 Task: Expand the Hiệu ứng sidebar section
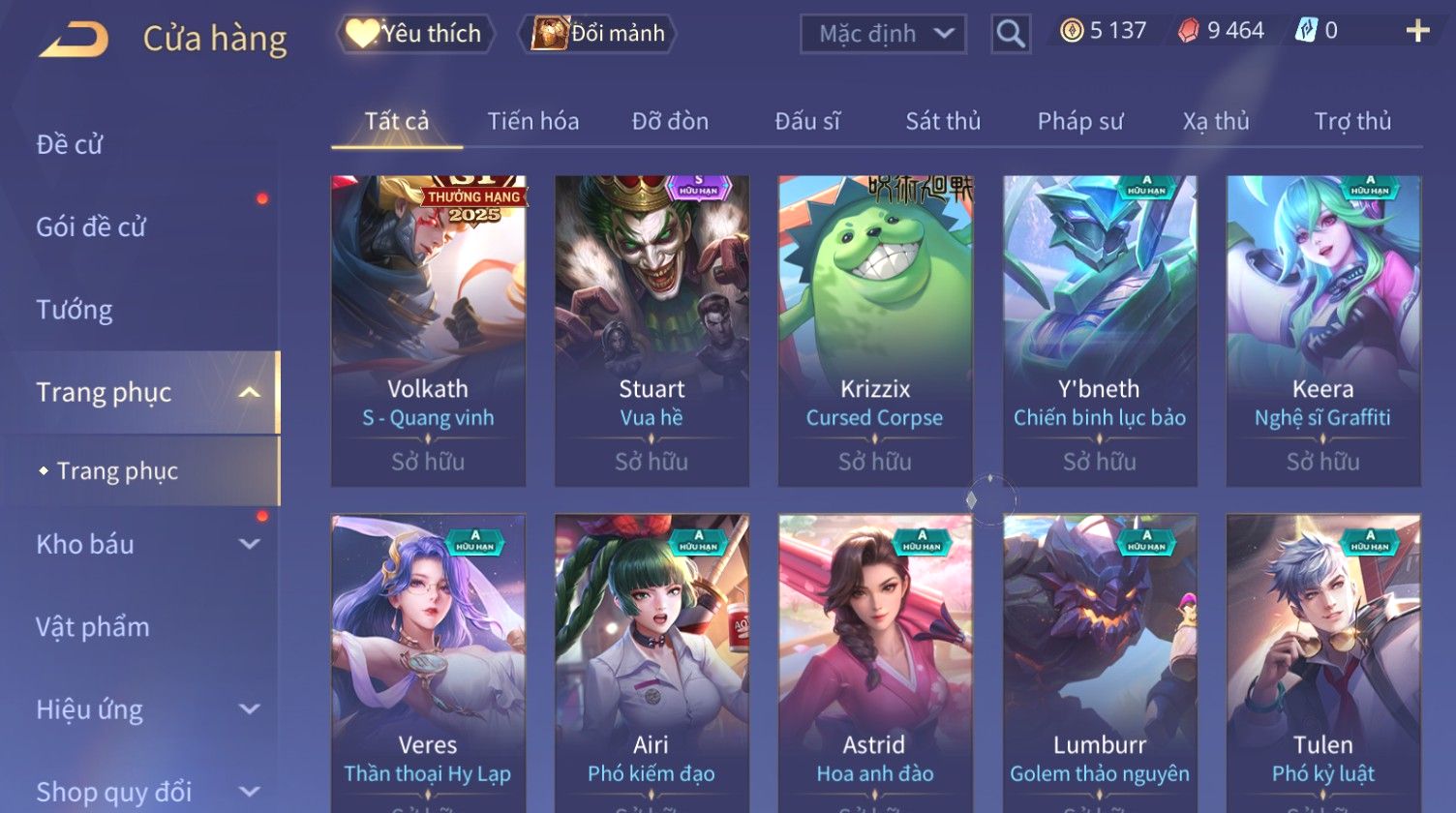tap(250, 709)
